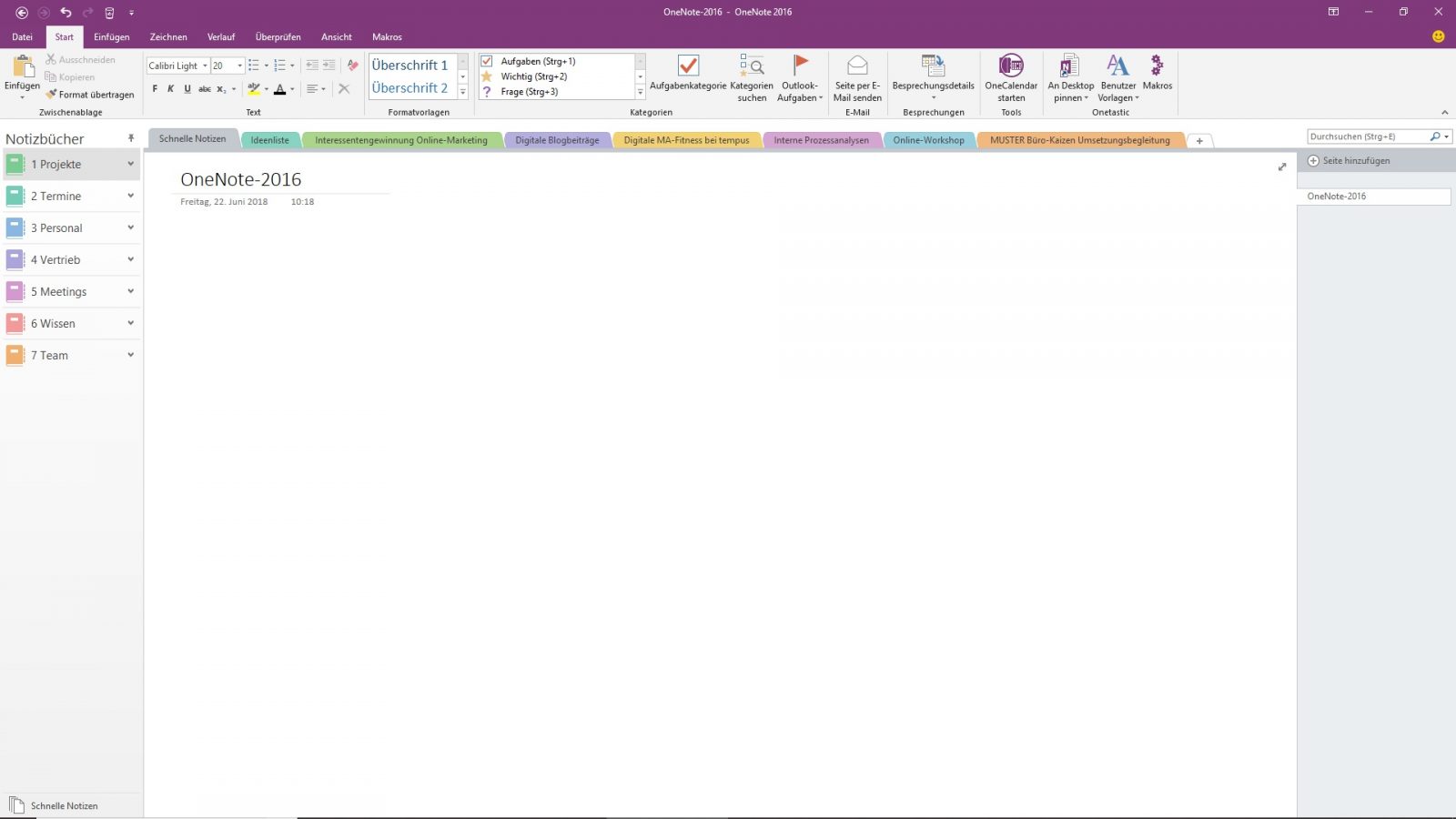Open the Verlauf ribbon tab

tap(221, 36)
